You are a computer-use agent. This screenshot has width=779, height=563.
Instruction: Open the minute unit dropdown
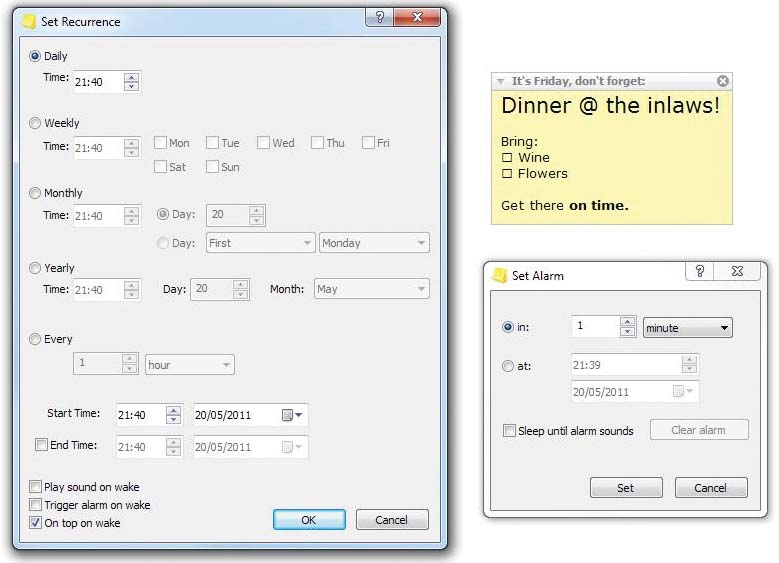pyautogui.click(x=688, y=327)
